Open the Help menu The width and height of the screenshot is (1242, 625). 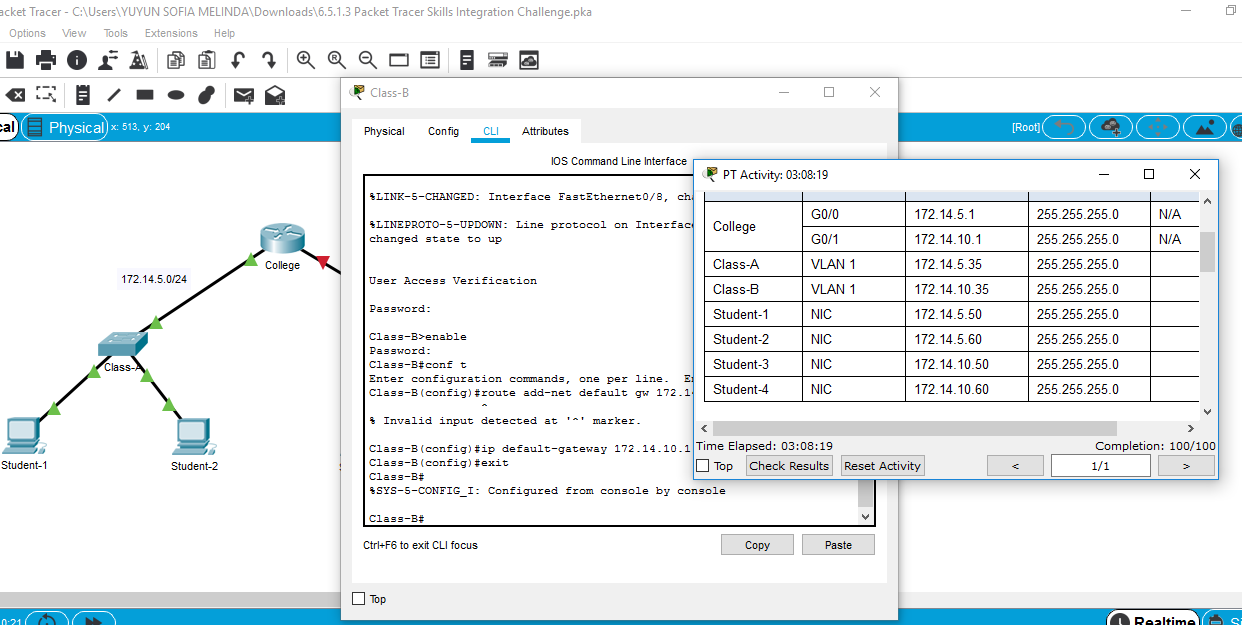(x=224, y=33)
